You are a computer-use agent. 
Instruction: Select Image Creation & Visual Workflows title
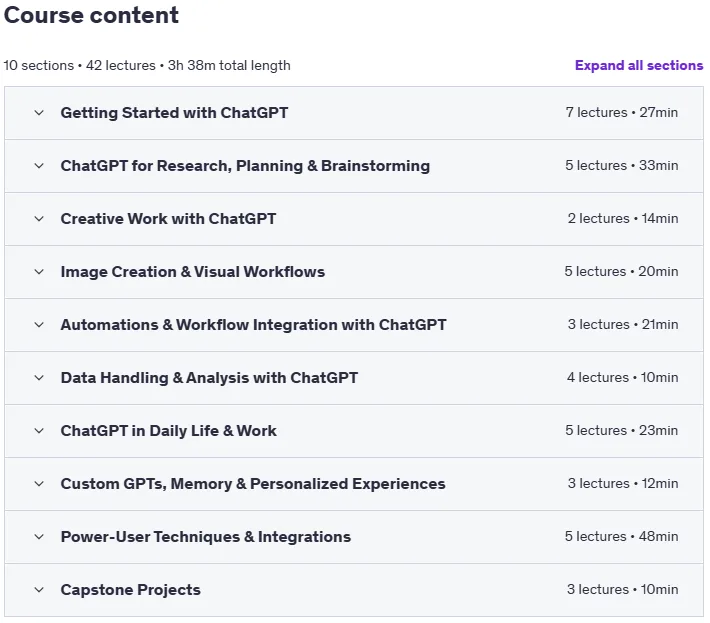pos(193,272)
